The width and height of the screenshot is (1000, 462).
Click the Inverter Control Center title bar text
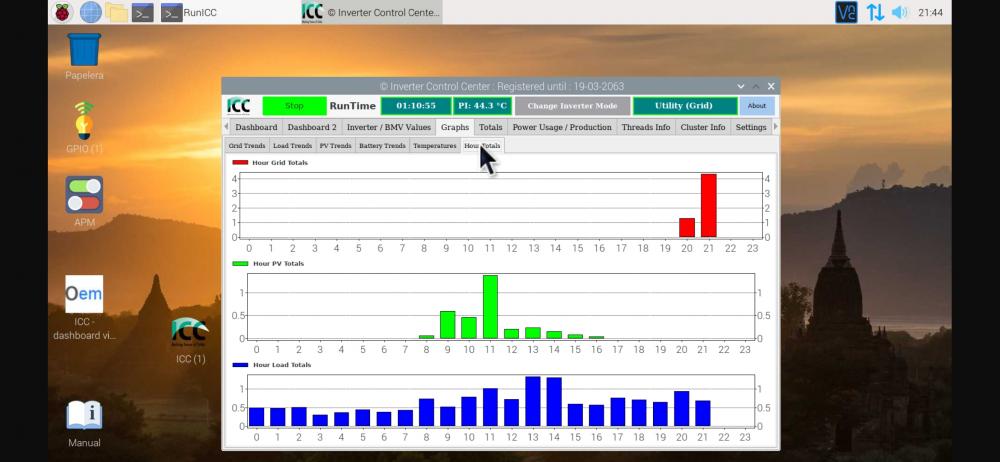(x=502, y=86)
